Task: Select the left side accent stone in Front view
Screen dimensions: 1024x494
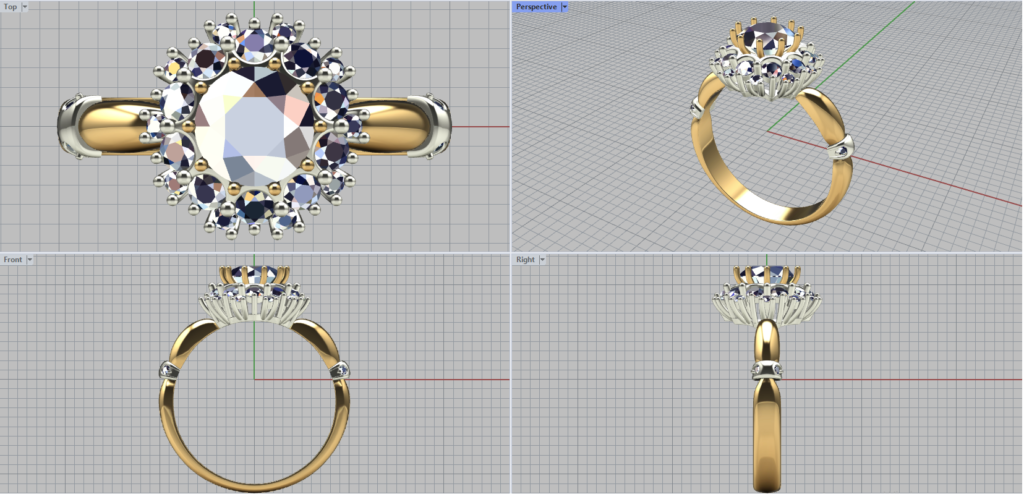Action: [x=167, y=371]
